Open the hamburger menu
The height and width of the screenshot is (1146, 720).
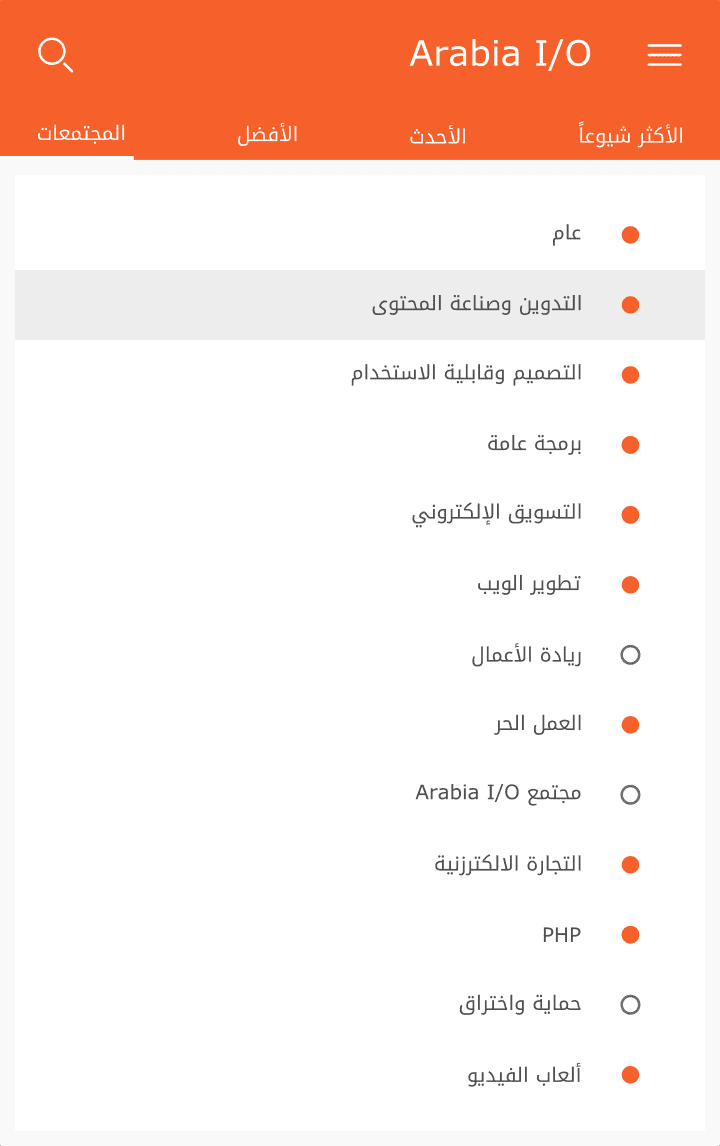664,56
